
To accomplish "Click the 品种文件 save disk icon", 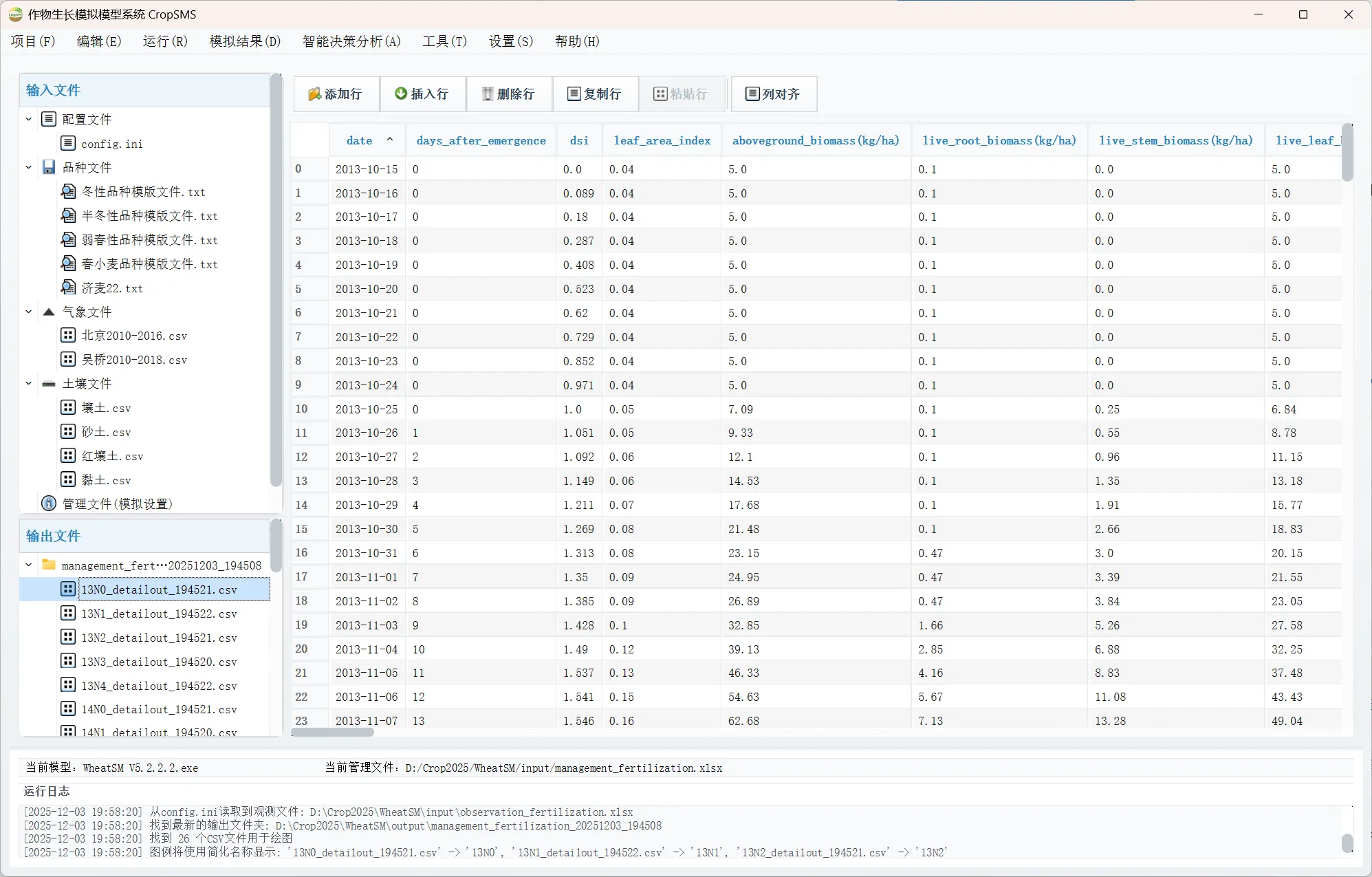I will click(x=49, y=167).
